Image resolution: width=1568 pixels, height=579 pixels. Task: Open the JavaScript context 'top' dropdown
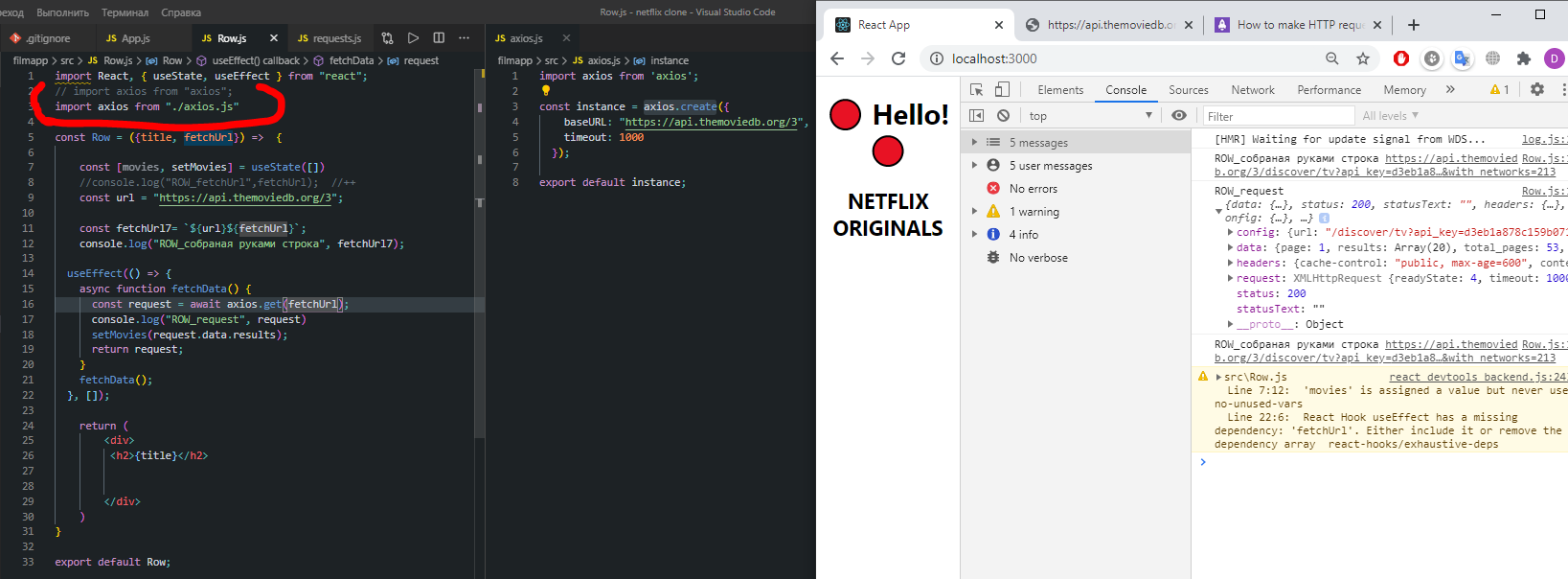(1091, 115)
